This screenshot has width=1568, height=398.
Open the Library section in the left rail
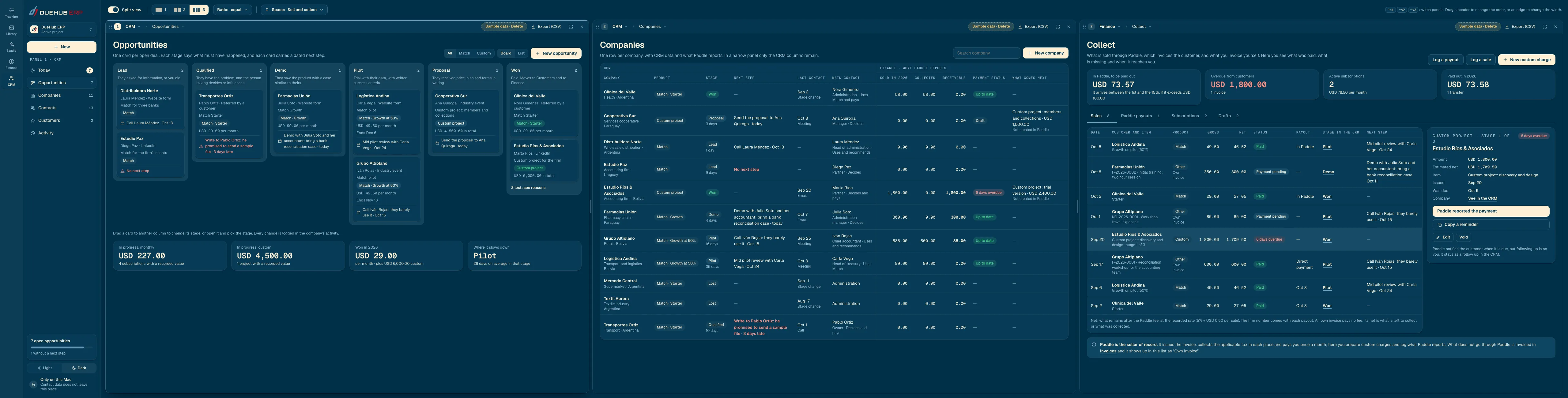11,30
